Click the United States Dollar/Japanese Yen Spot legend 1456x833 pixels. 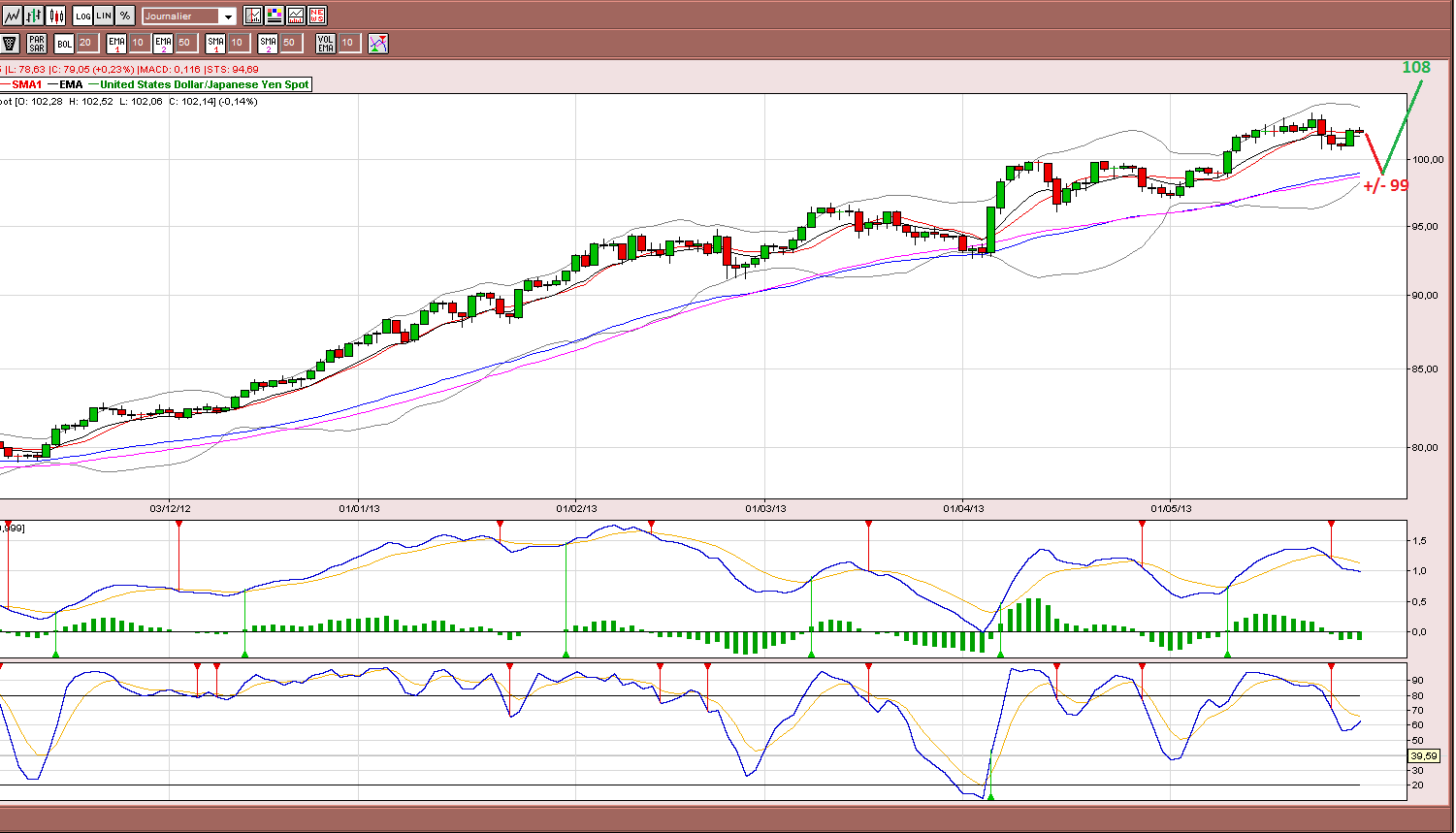[x=205, y=84]
